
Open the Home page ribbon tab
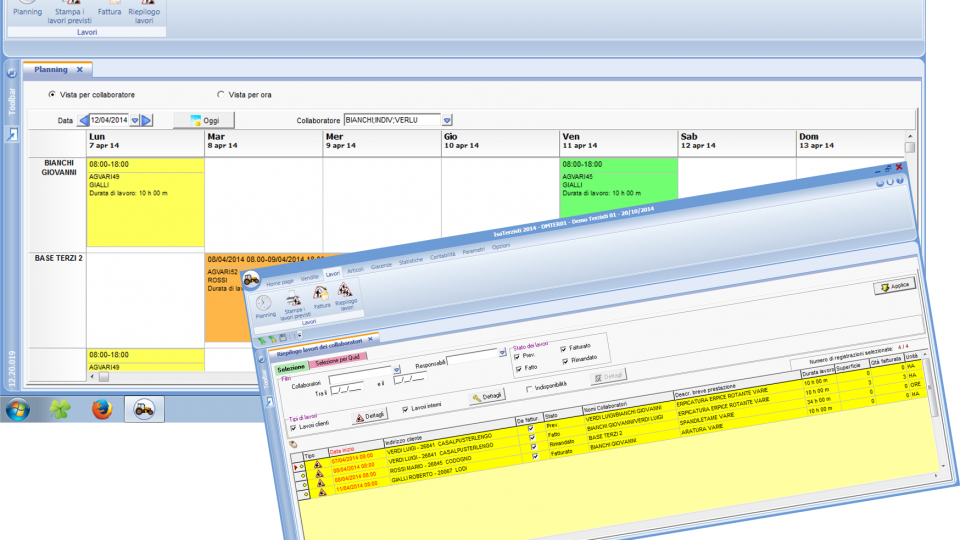pos(280,282)
